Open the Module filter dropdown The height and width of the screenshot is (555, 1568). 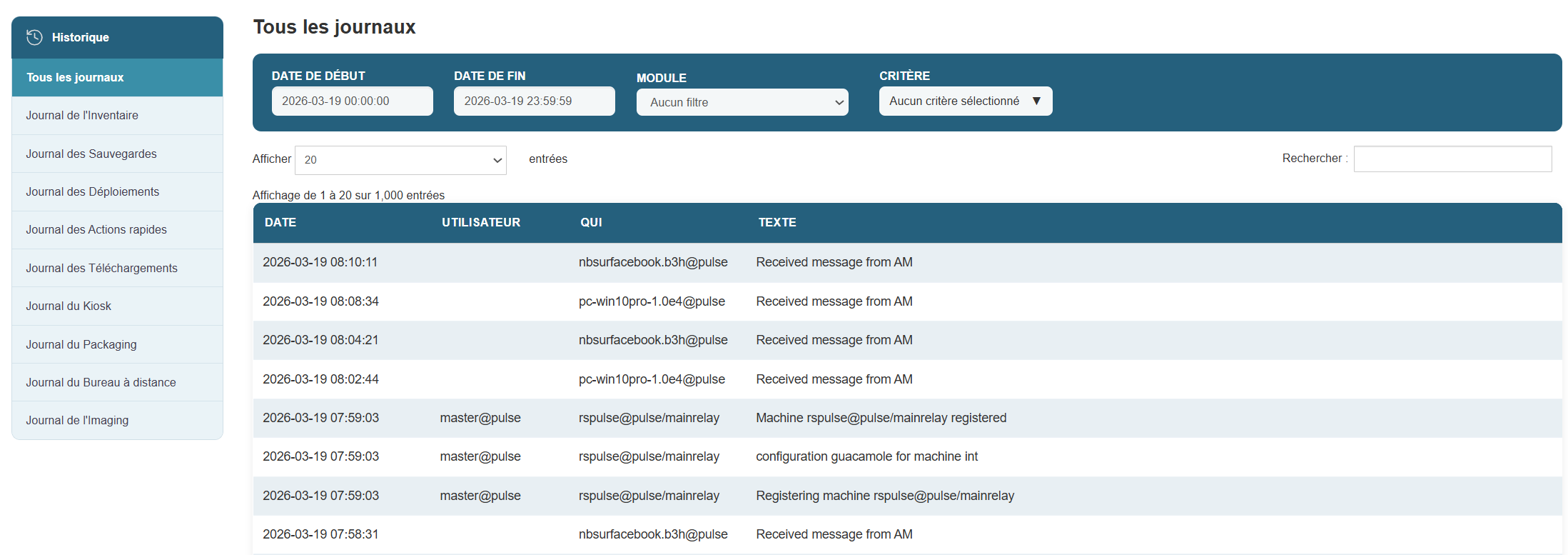(x=742, y=102)
